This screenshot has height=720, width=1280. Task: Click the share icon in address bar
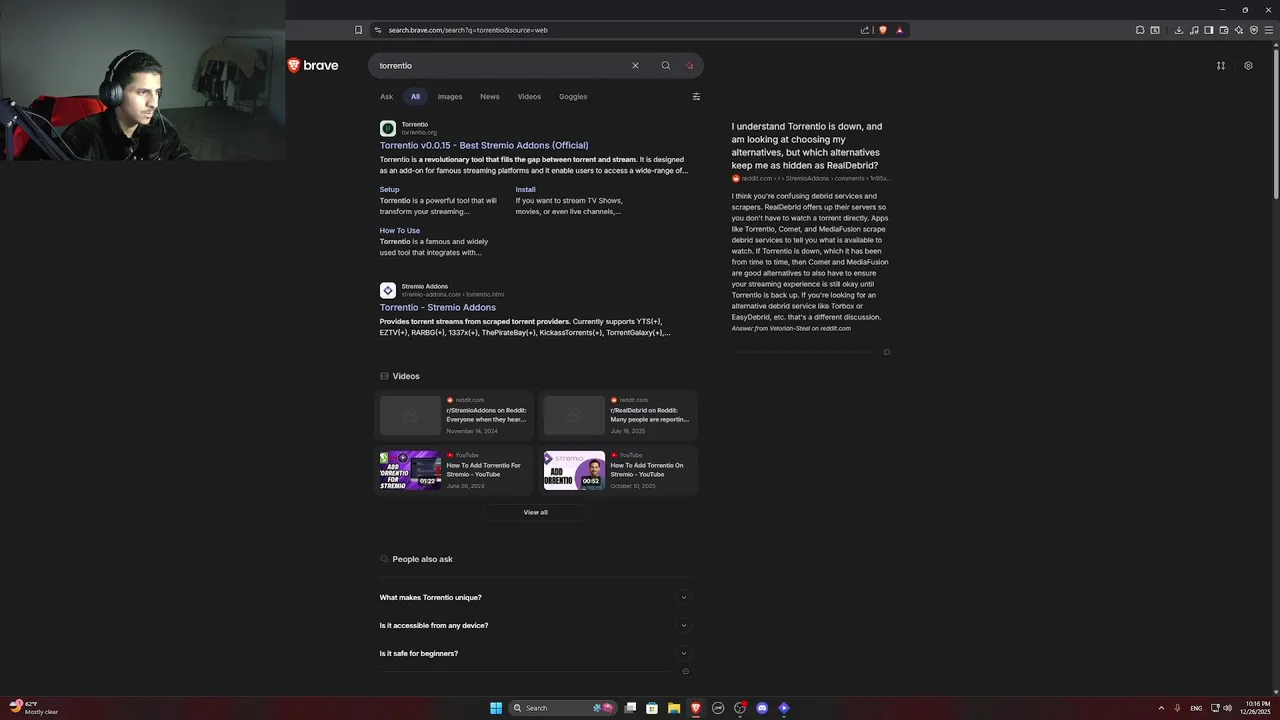(x=865, y=30)
